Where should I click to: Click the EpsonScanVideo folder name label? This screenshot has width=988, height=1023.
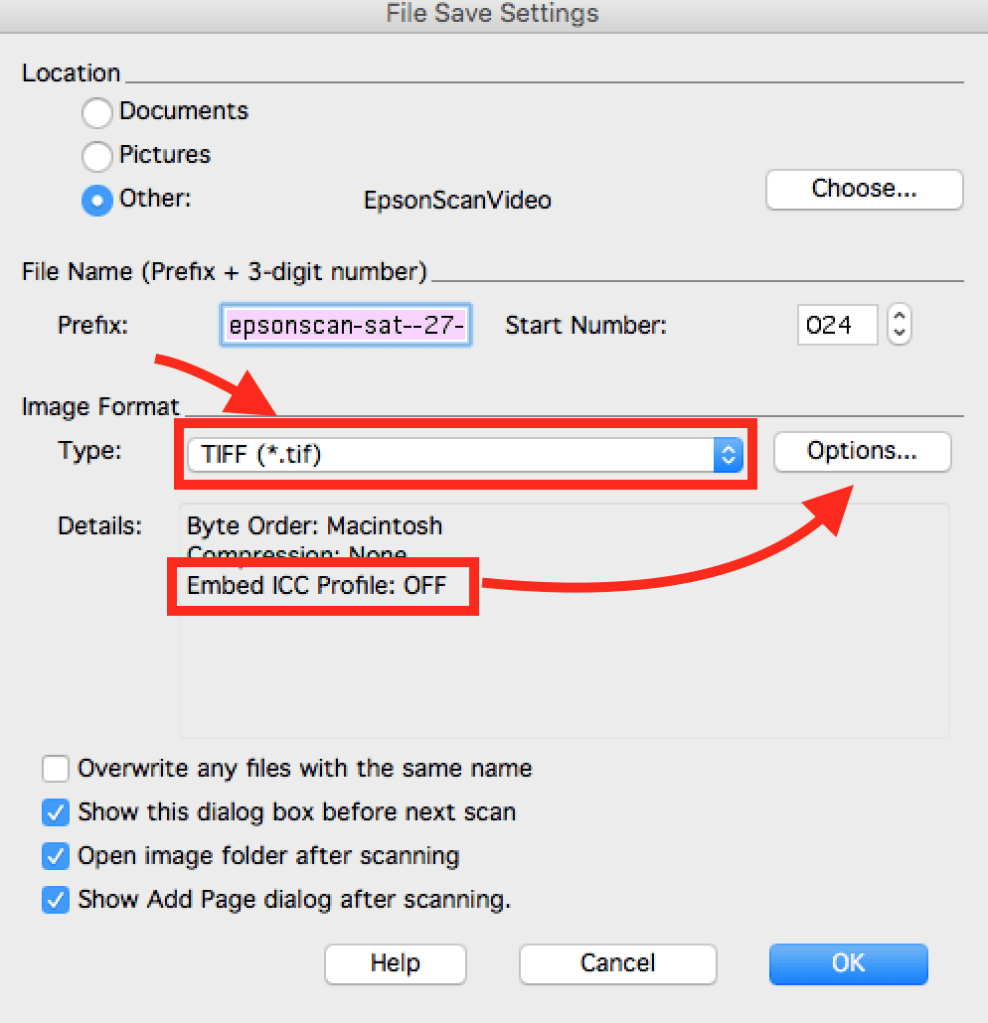(457, 200)
